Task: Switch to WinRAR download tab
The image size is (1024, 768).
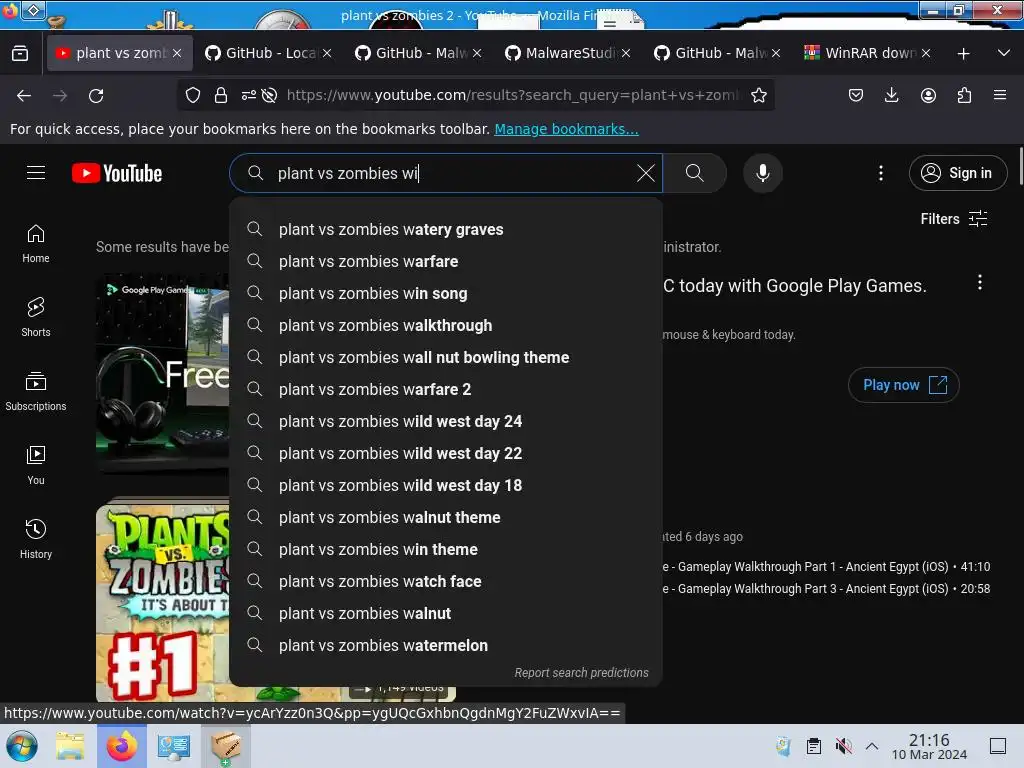Action: [868, 53]
